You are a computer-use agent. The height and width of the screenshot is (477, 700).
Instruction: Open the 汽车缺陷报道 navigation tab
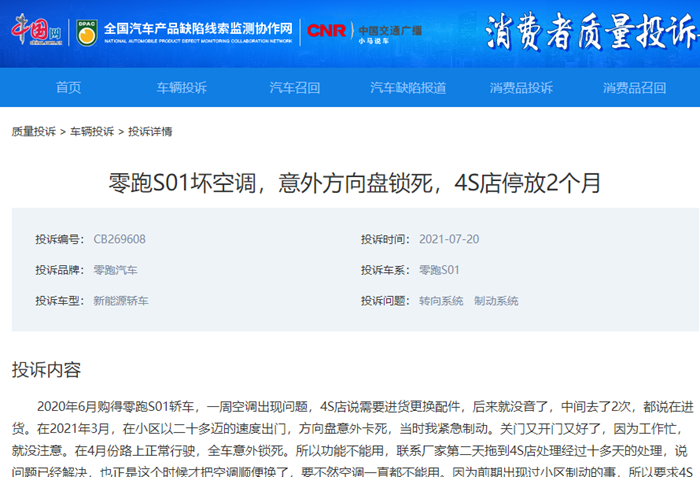pyautogui.click(x=408, y=88)
